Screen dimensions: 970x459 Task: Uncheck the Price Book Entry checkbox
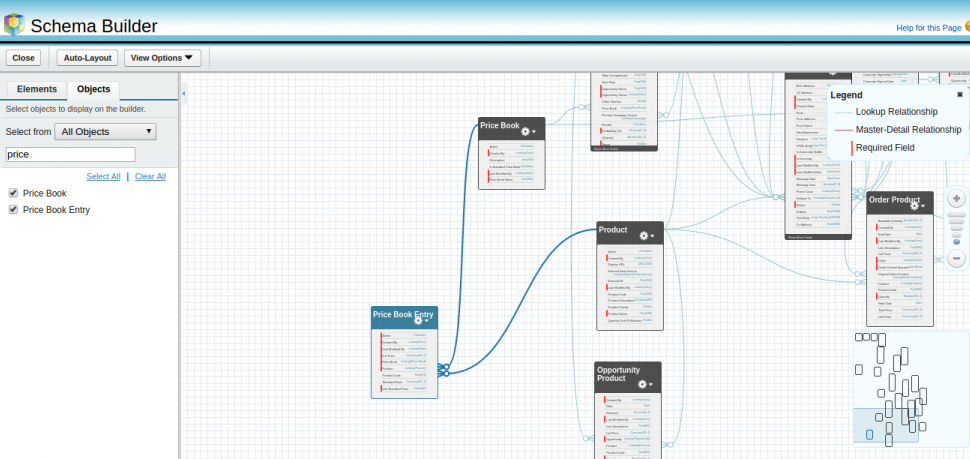coord(13,210)
